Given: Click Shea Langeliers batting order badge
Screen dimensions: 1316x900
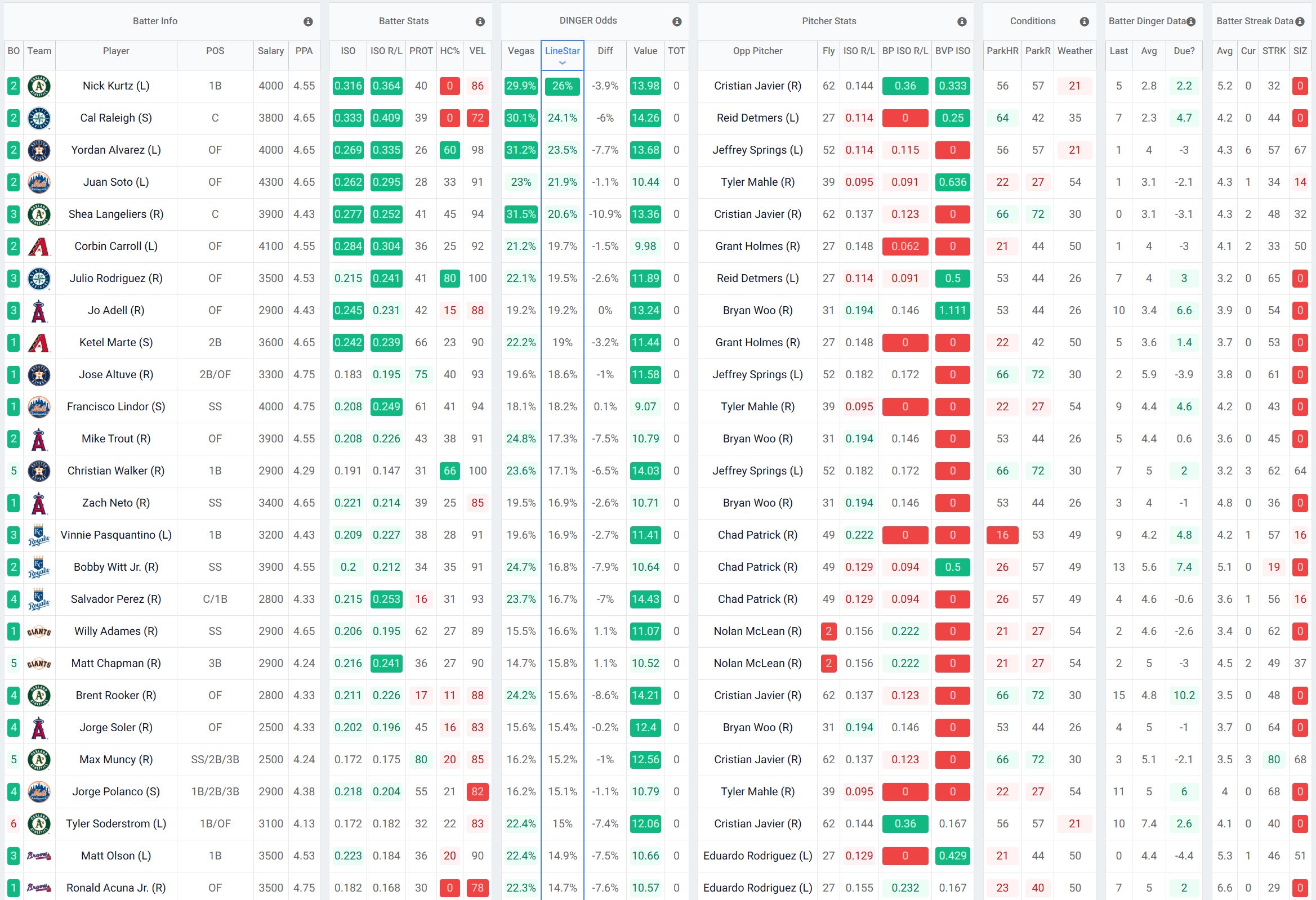Looking at the screenshot, I should (14, 214).
